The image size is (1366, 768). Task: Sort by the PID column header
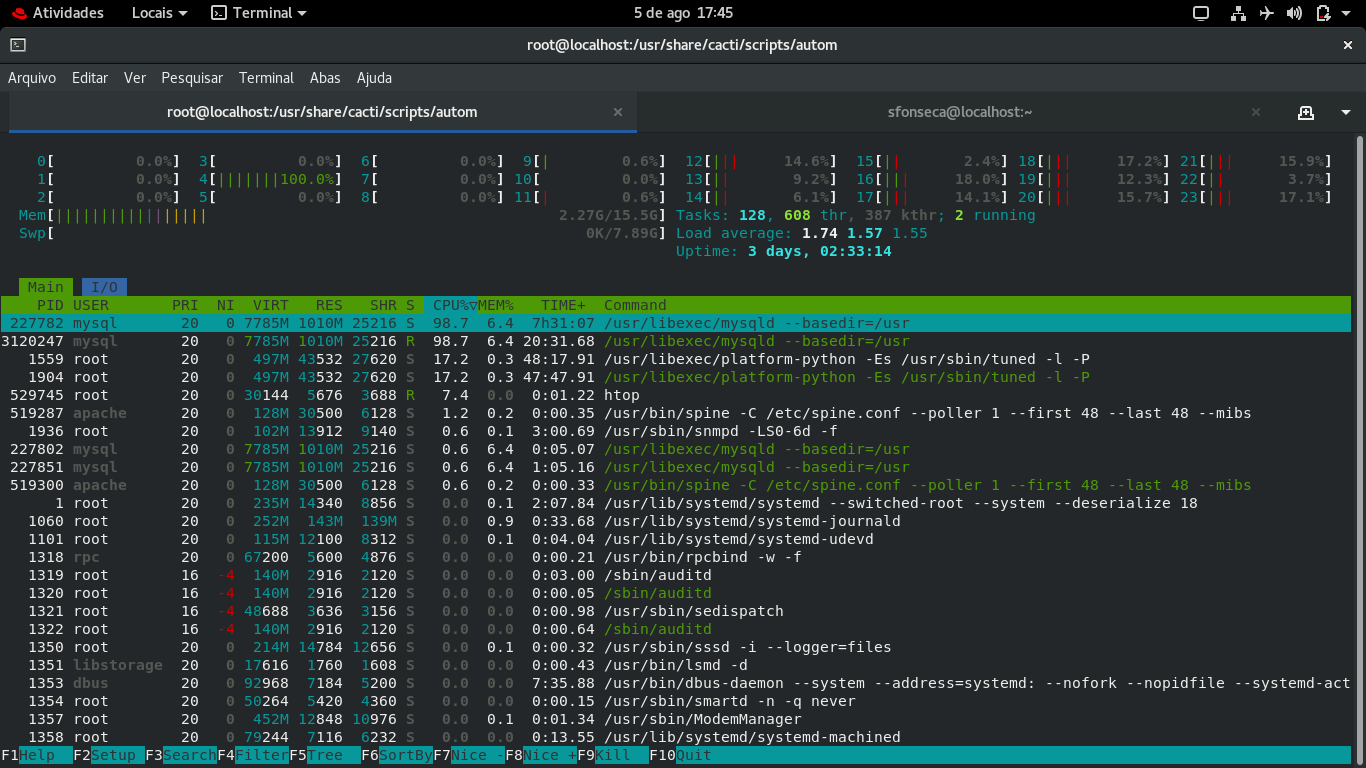click(x=50, y=305)
